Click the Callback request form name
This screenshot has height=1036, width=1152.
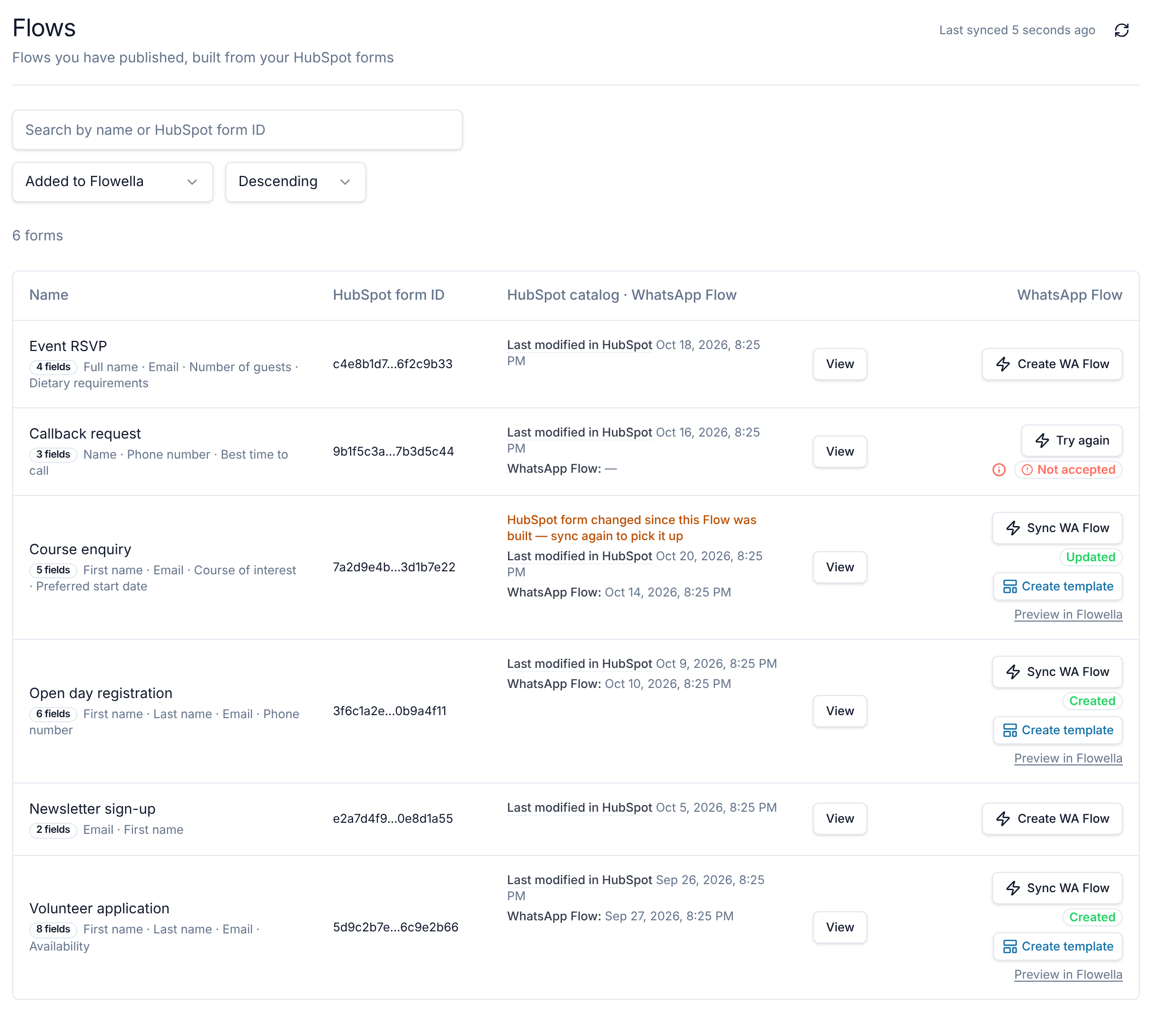tap(85, 434)
